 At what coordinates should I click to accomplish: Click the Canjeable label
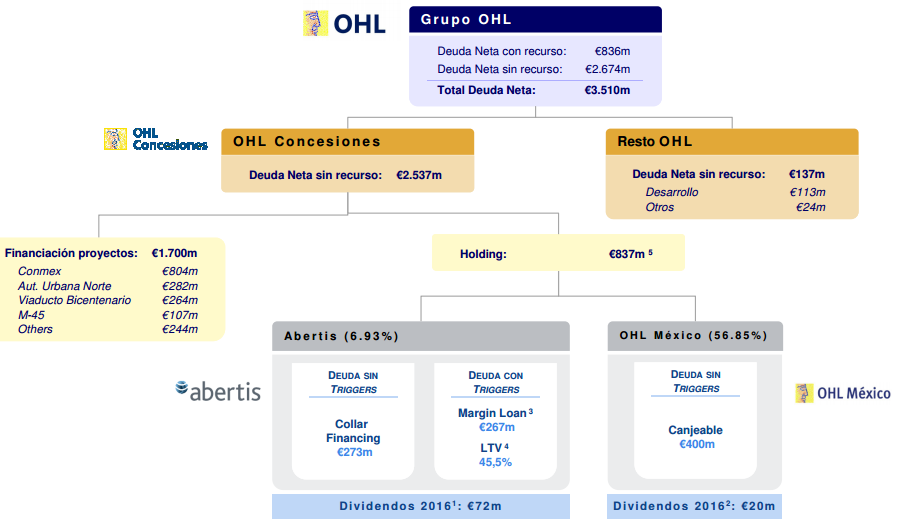[x=695, y=430]
